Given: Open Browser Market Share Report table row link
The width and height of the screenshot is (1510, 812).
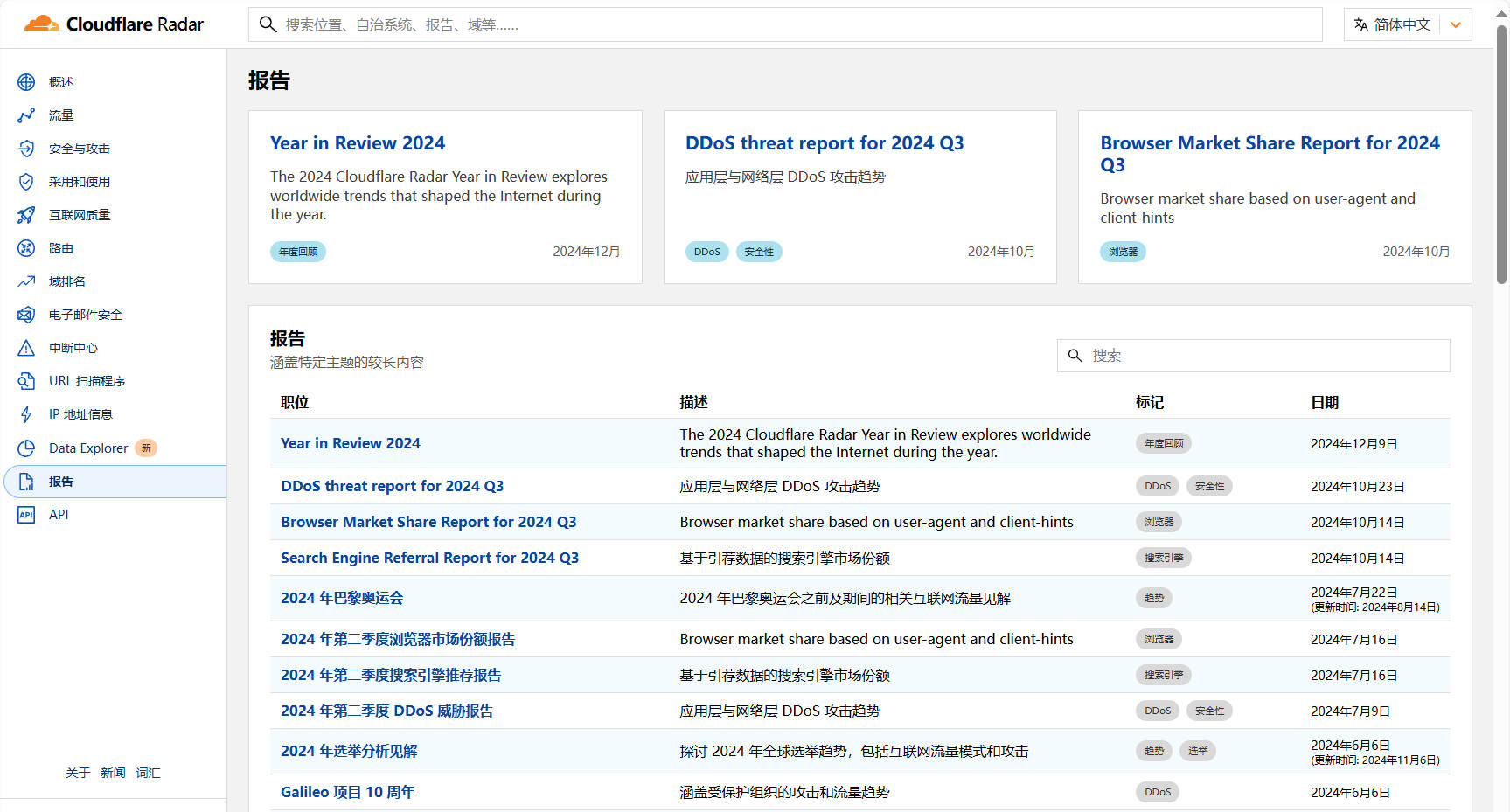Looking at the screenshot, I should click(428, 522).
